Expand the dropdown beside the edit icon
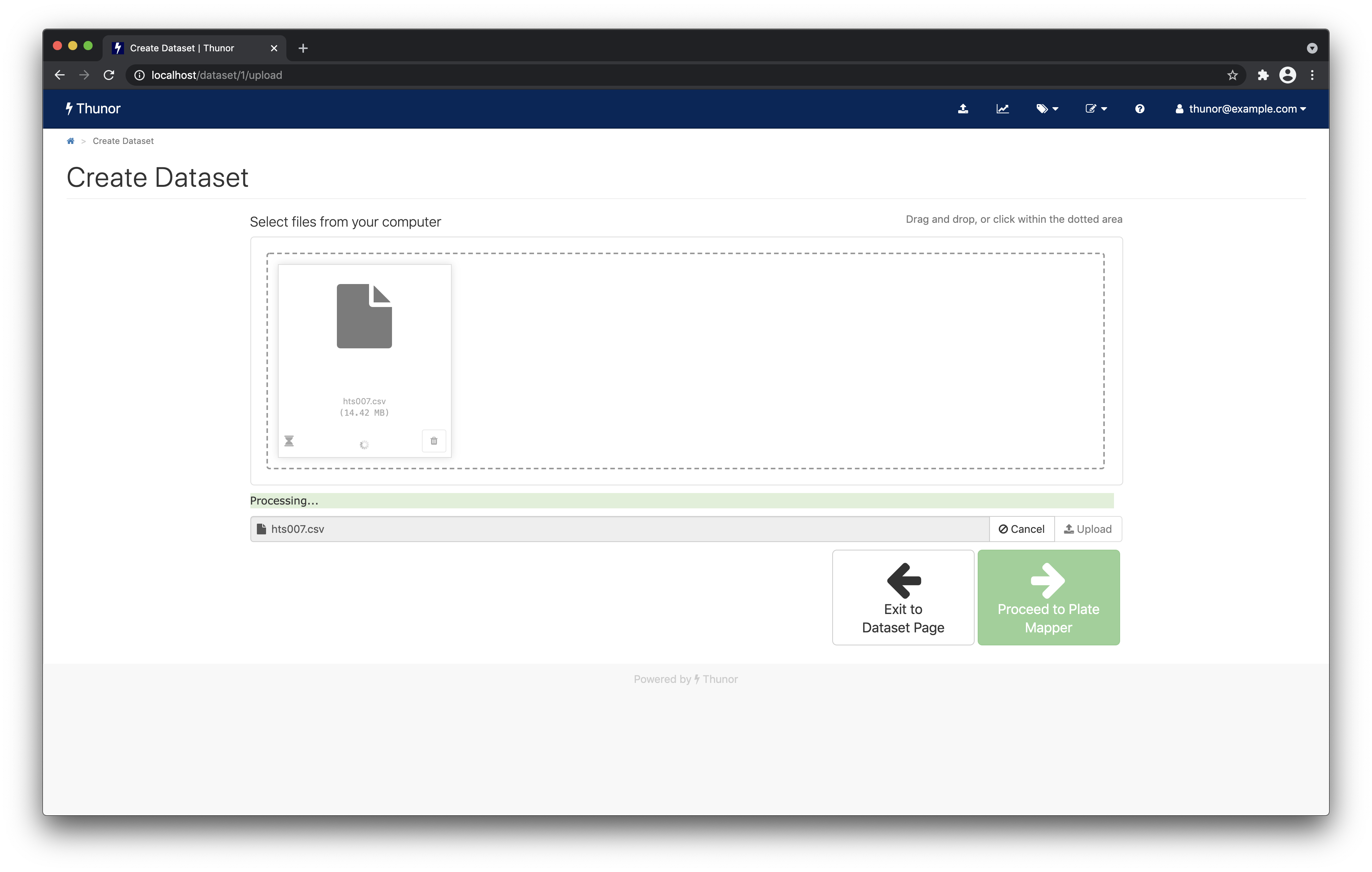Viewport: 1372px width, 872px height. coord(1104,109)
